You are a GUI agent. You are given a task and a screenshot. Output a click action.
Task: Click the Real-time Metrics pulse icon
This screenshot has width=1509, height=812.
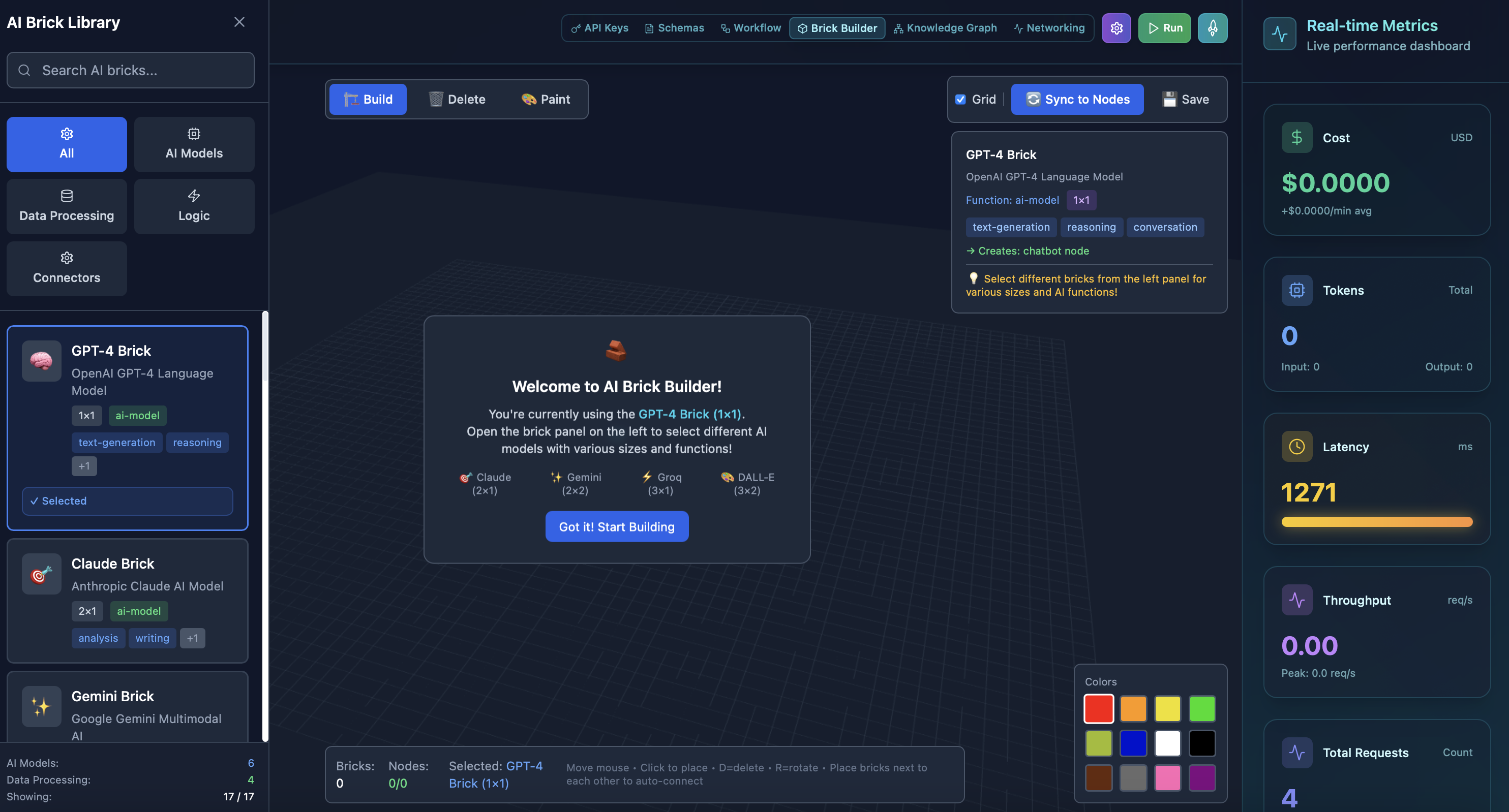click(x=1279, y=34)
